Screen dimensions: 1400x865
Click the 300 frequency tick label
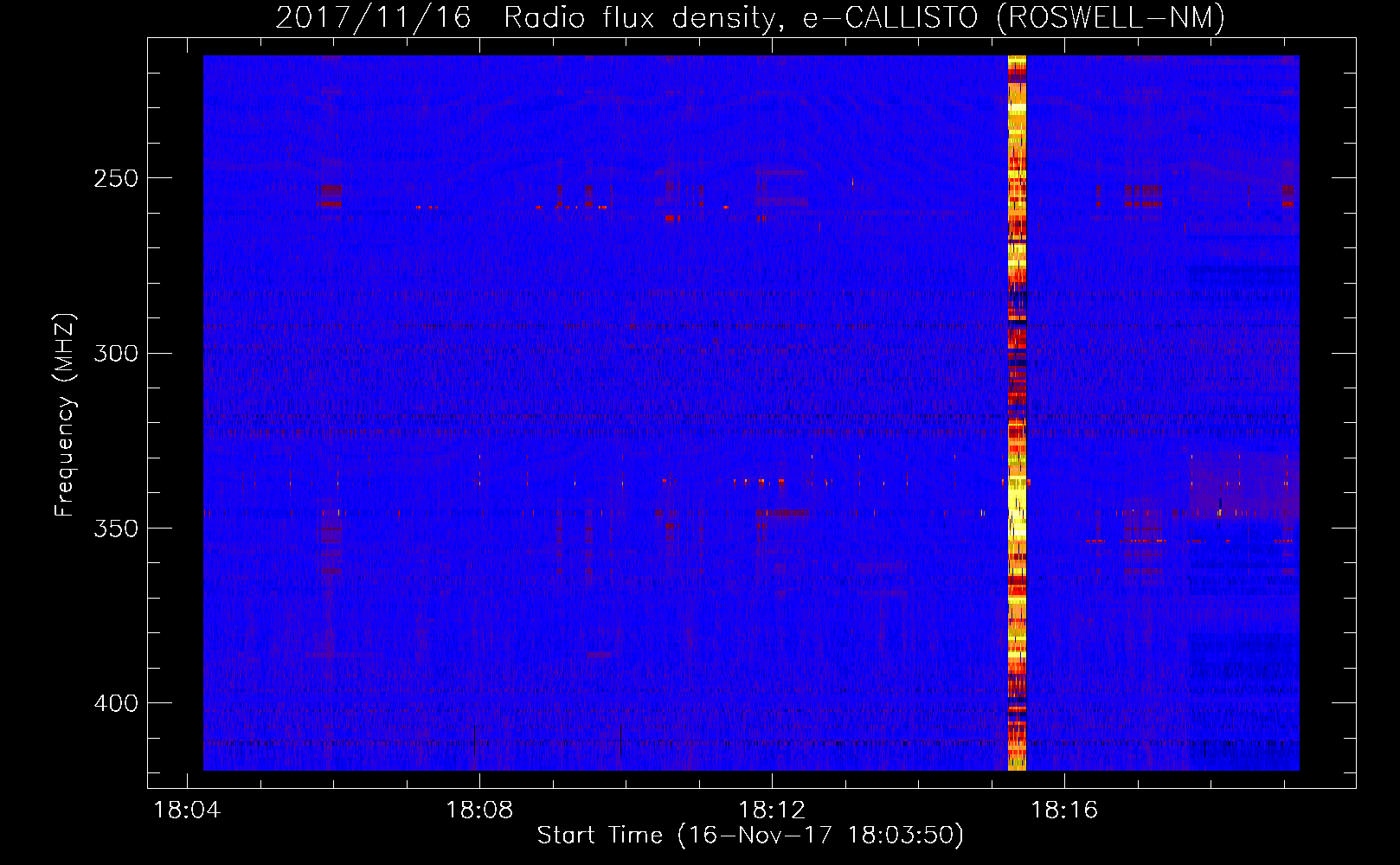(x=116, y=353)
